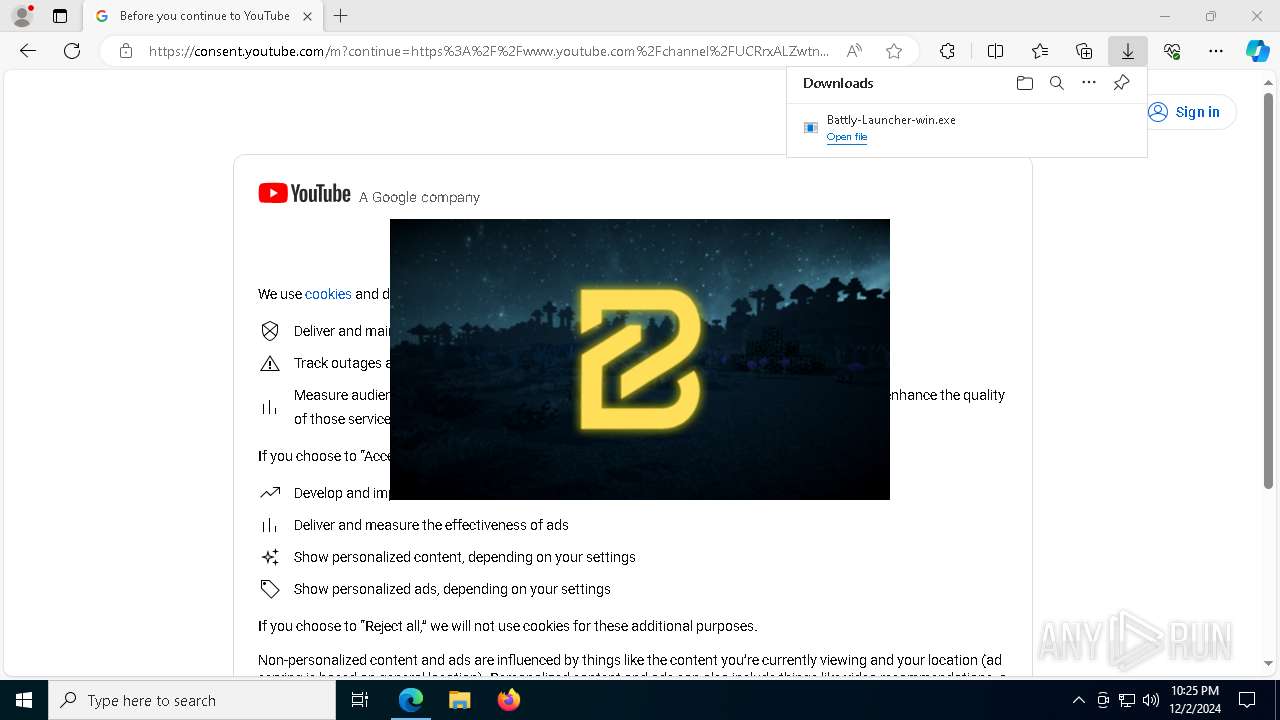Open downloads folder icon in panel
This screenshot has height=720, width=1280.
tap(1024, 83)
